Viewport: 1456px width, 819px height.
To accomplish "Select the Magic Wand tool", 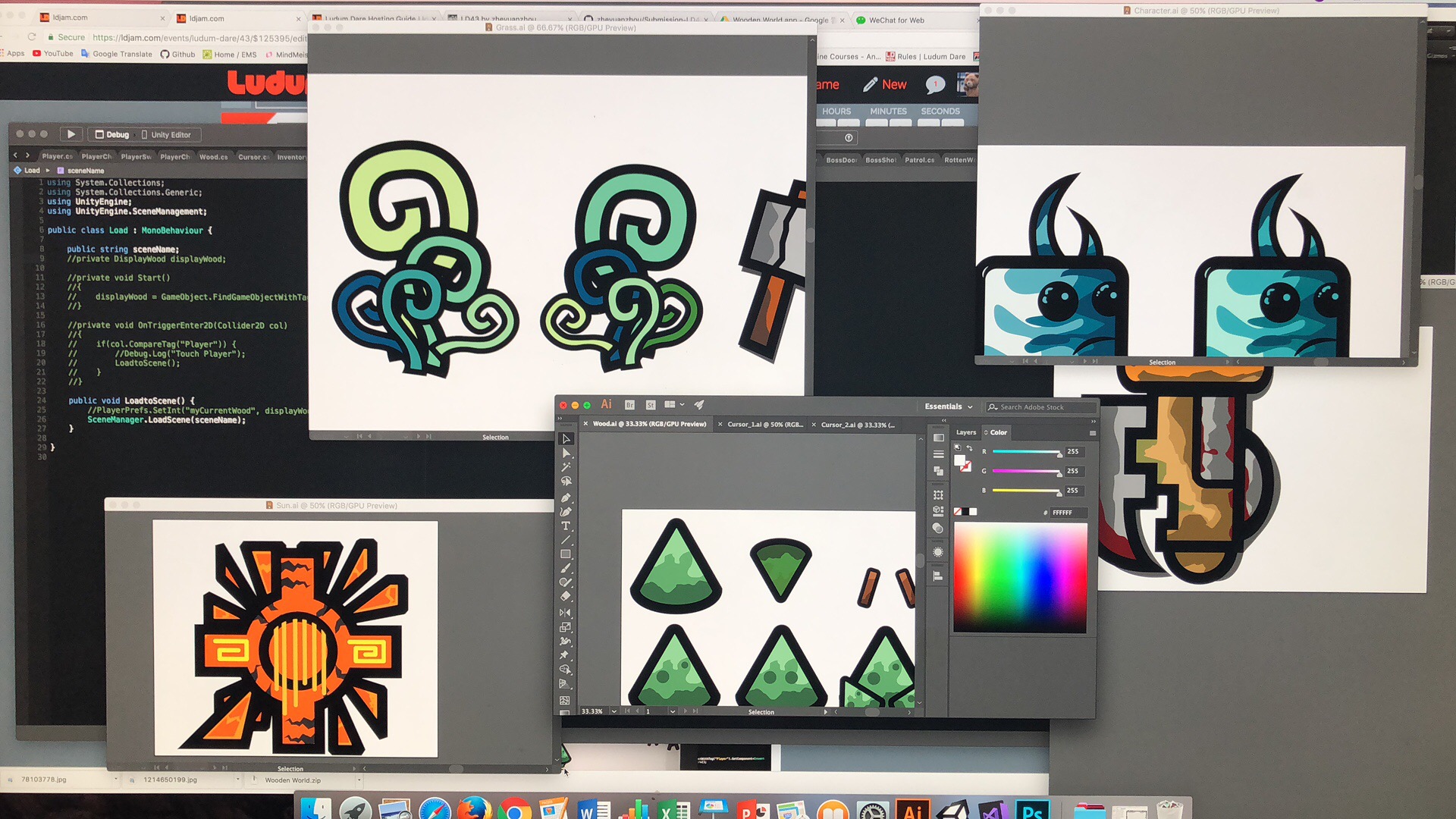I will click(x=566, y=467).
